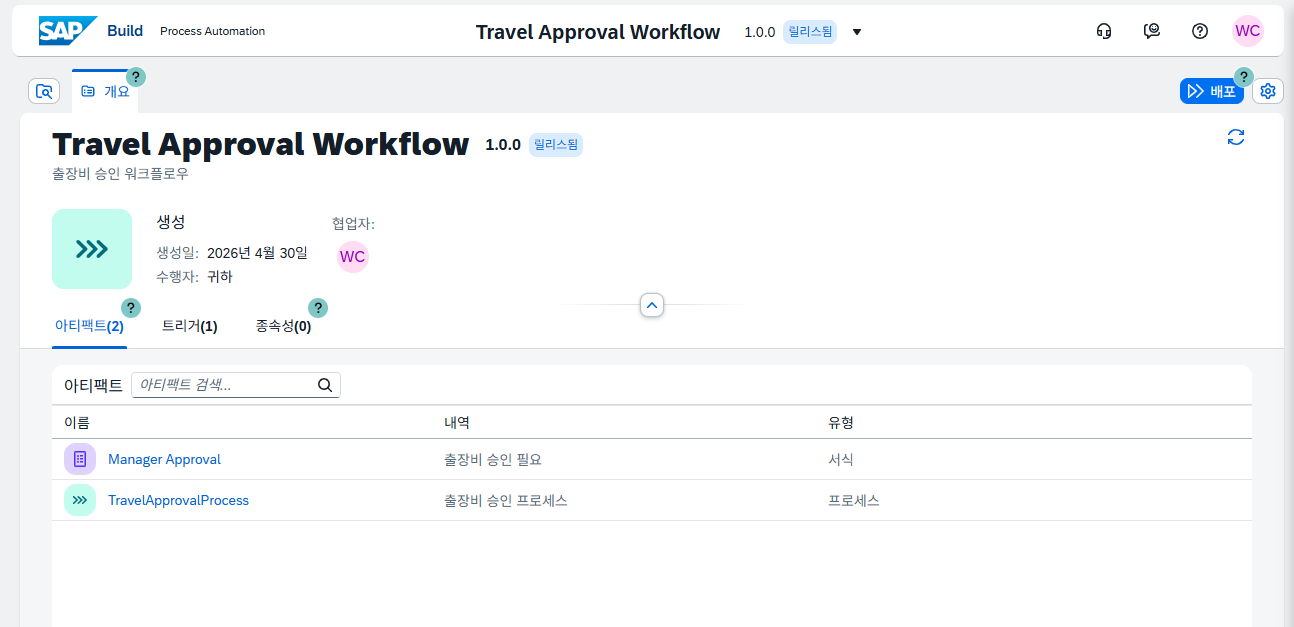Click the 배포 deploy button
This screenshot has width=1294, height=627.
pyautogui.click(x=1212, y=91)
